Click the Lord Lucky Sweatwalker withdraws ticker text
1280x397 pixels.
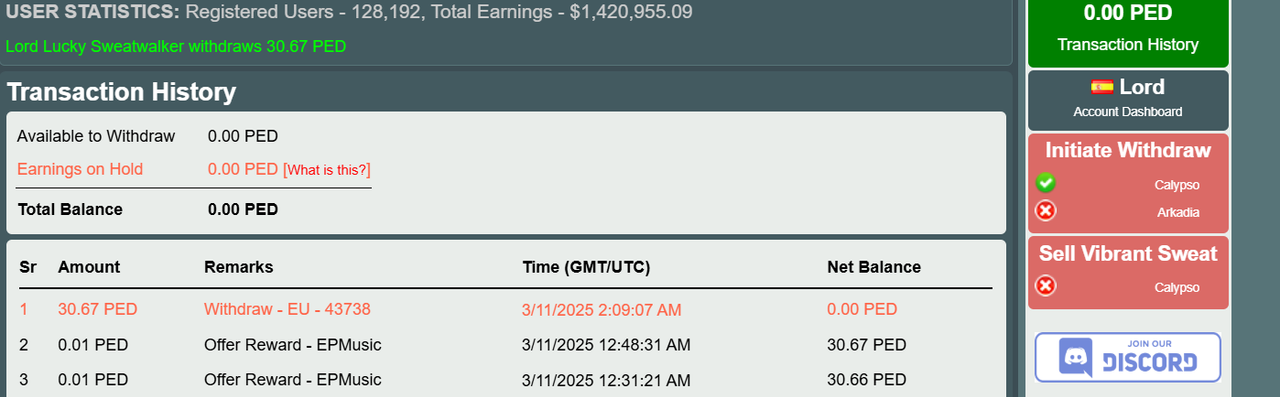click(x=176, y=47)
